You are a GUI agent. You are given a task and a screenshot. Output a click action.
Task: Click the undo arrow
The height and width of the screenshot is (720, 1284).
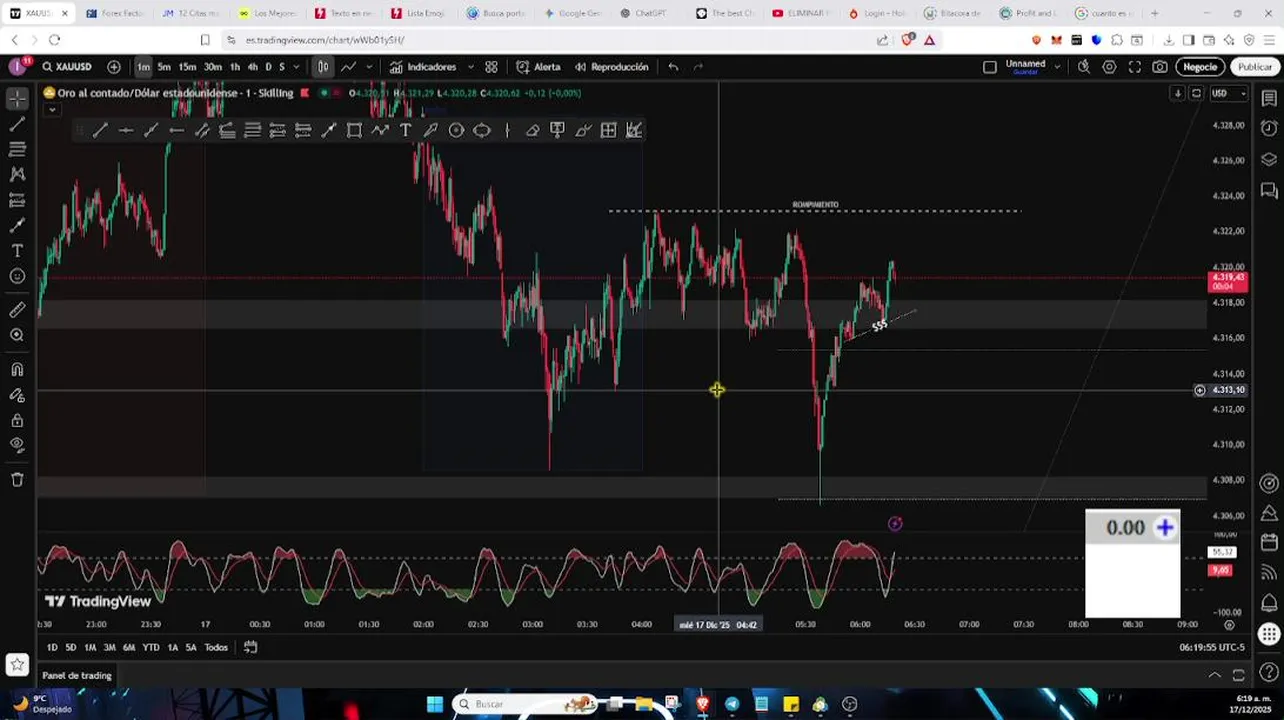pyautogui.click(x=673, y=67)
